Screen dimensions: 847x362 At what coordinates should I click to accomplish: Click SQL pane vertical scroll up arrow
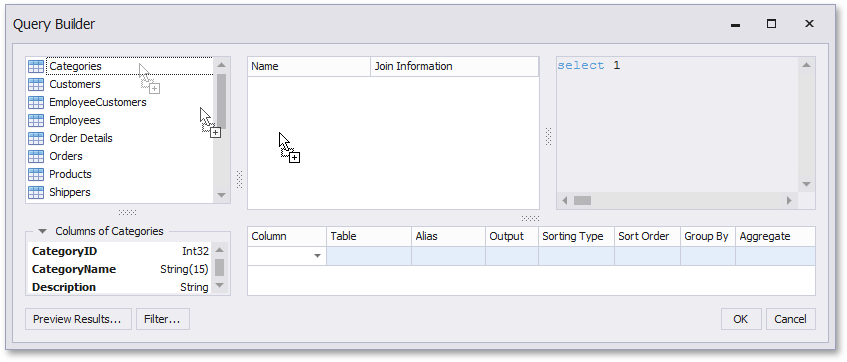click(806, 65)
